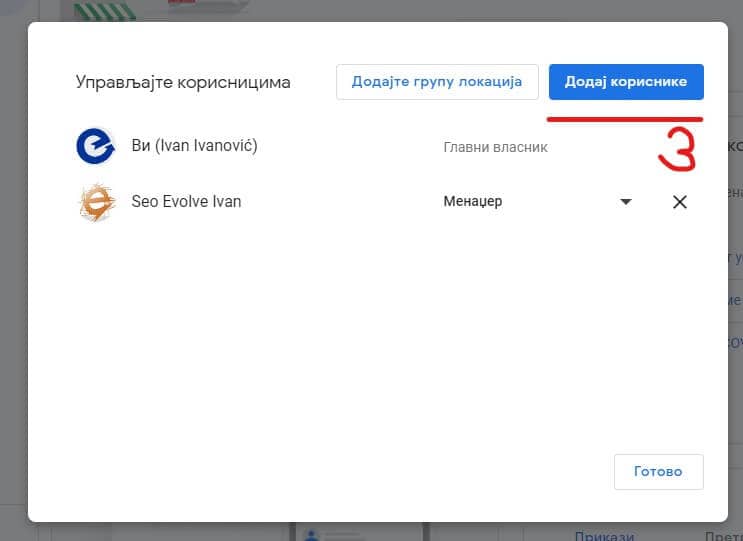Screen dimensions: 743x541
Task: Click the Главни власник role label
Action: pos(495,147)
